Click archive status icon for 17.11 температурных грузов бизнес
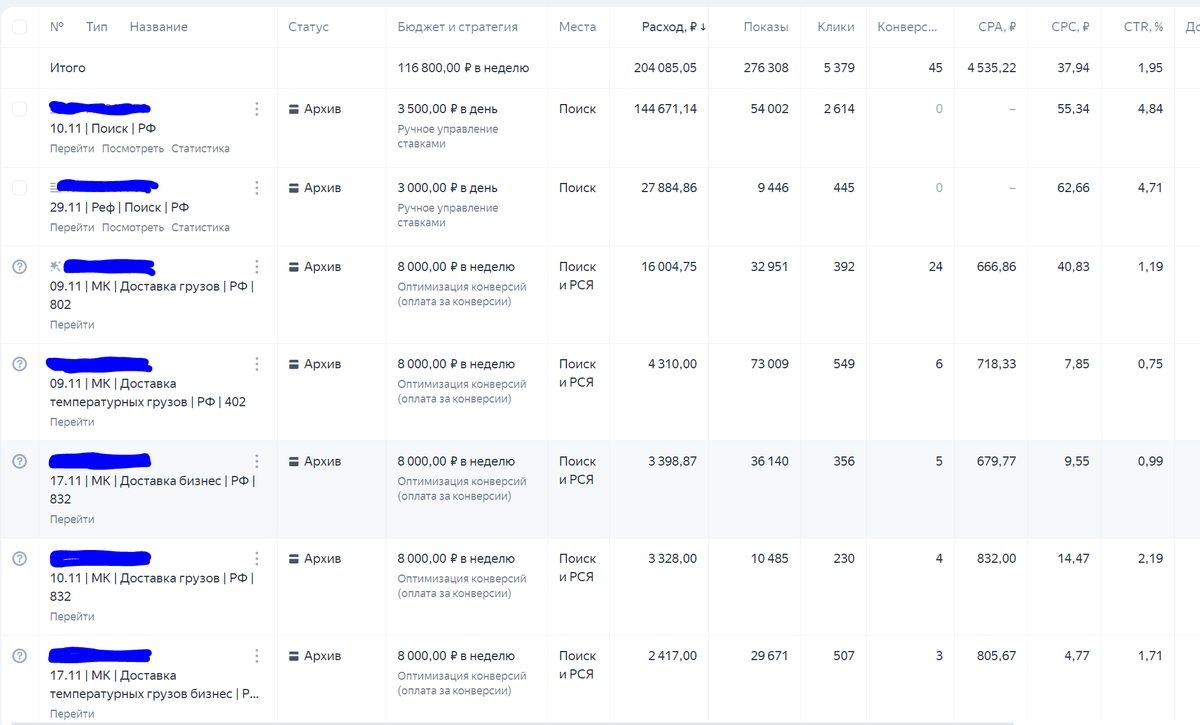This screenshot has height=725, width=1200. pyautogui.click(x=294, y=656)
